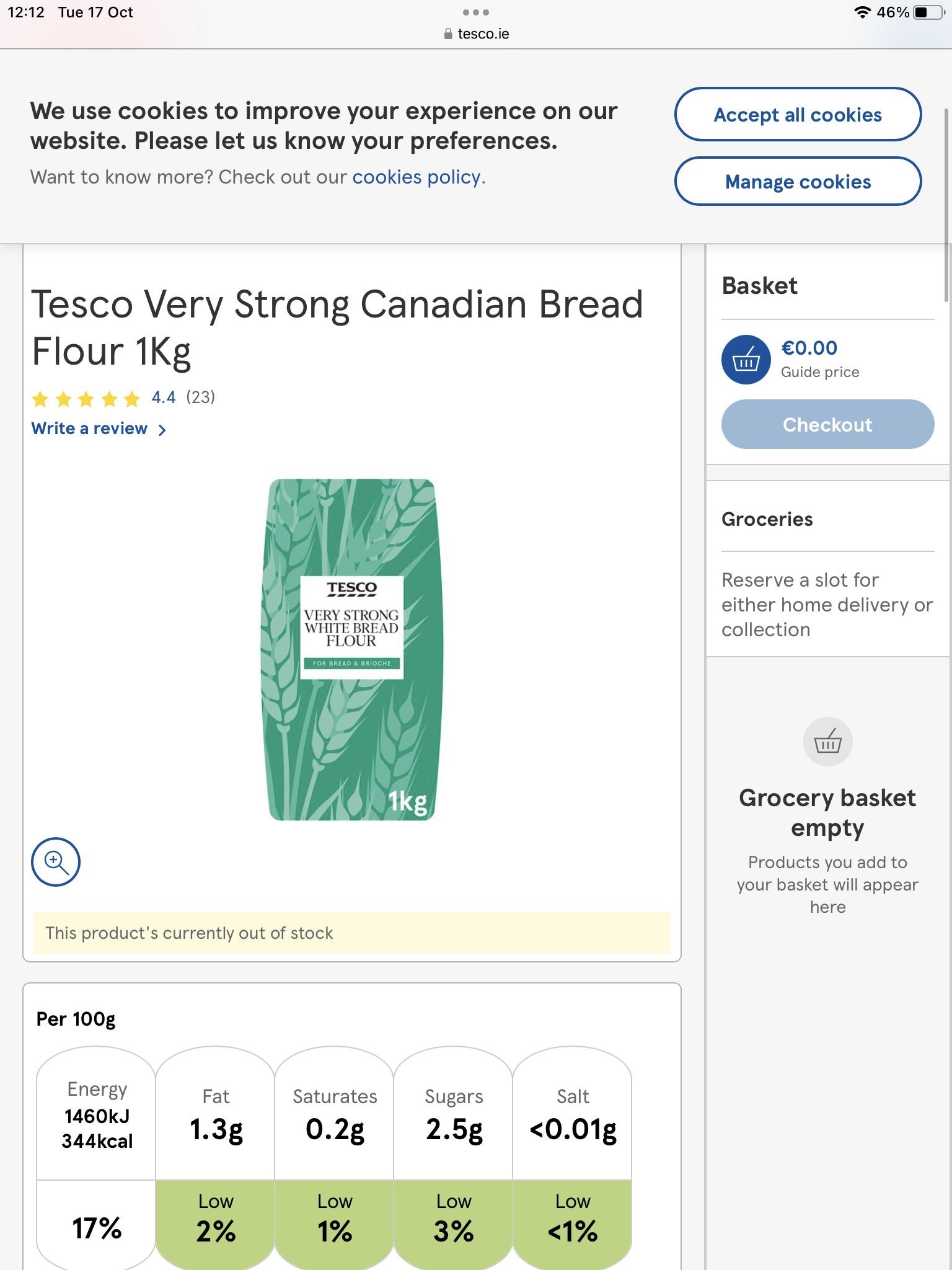The image size is (952, 1270).
Task: Accept all cookies
Action: pyautogui.click(x=798, y=115)
